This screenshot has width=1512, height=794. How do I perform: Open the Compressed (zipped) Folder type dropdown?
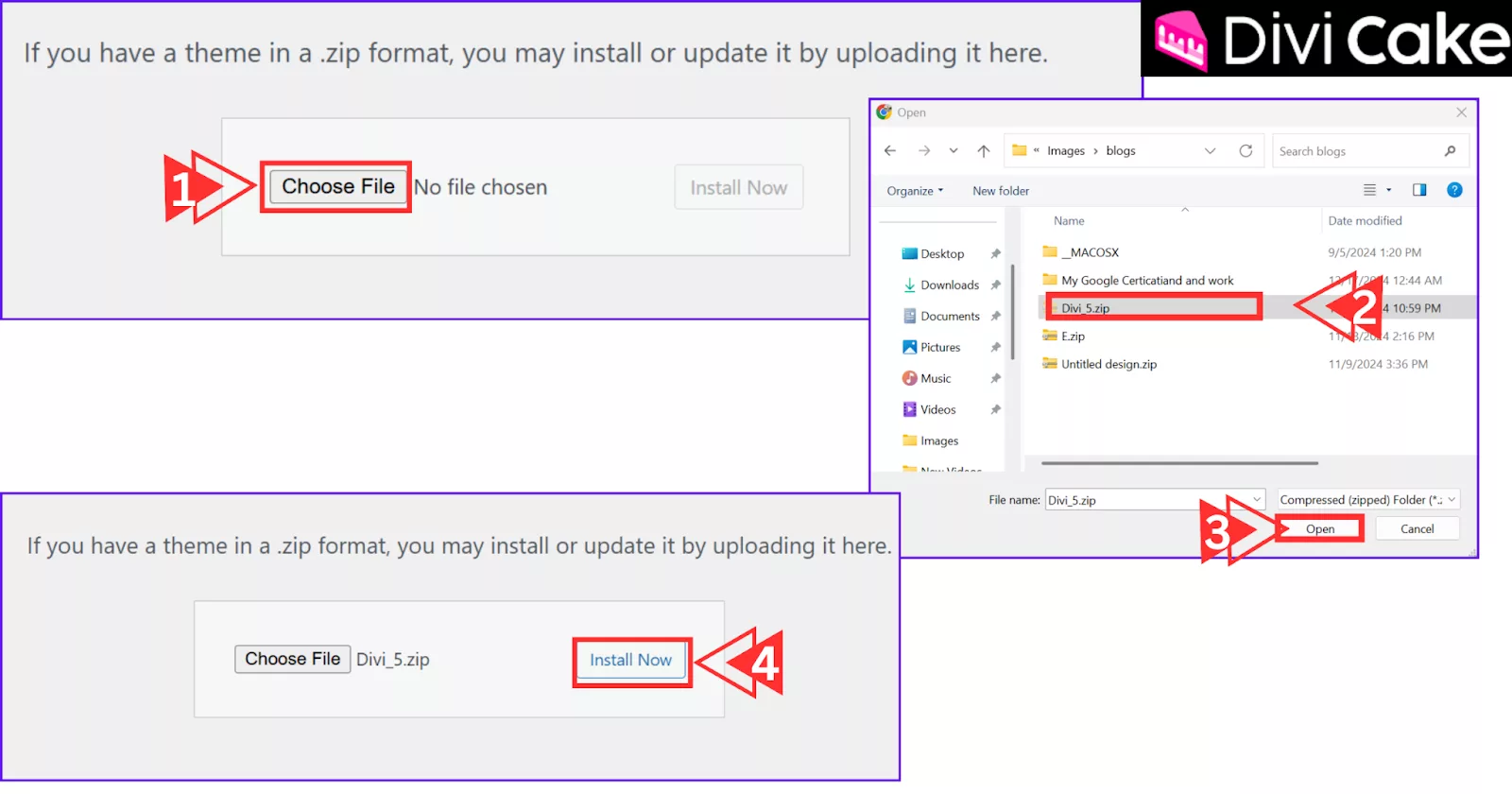pos(1368,500)
